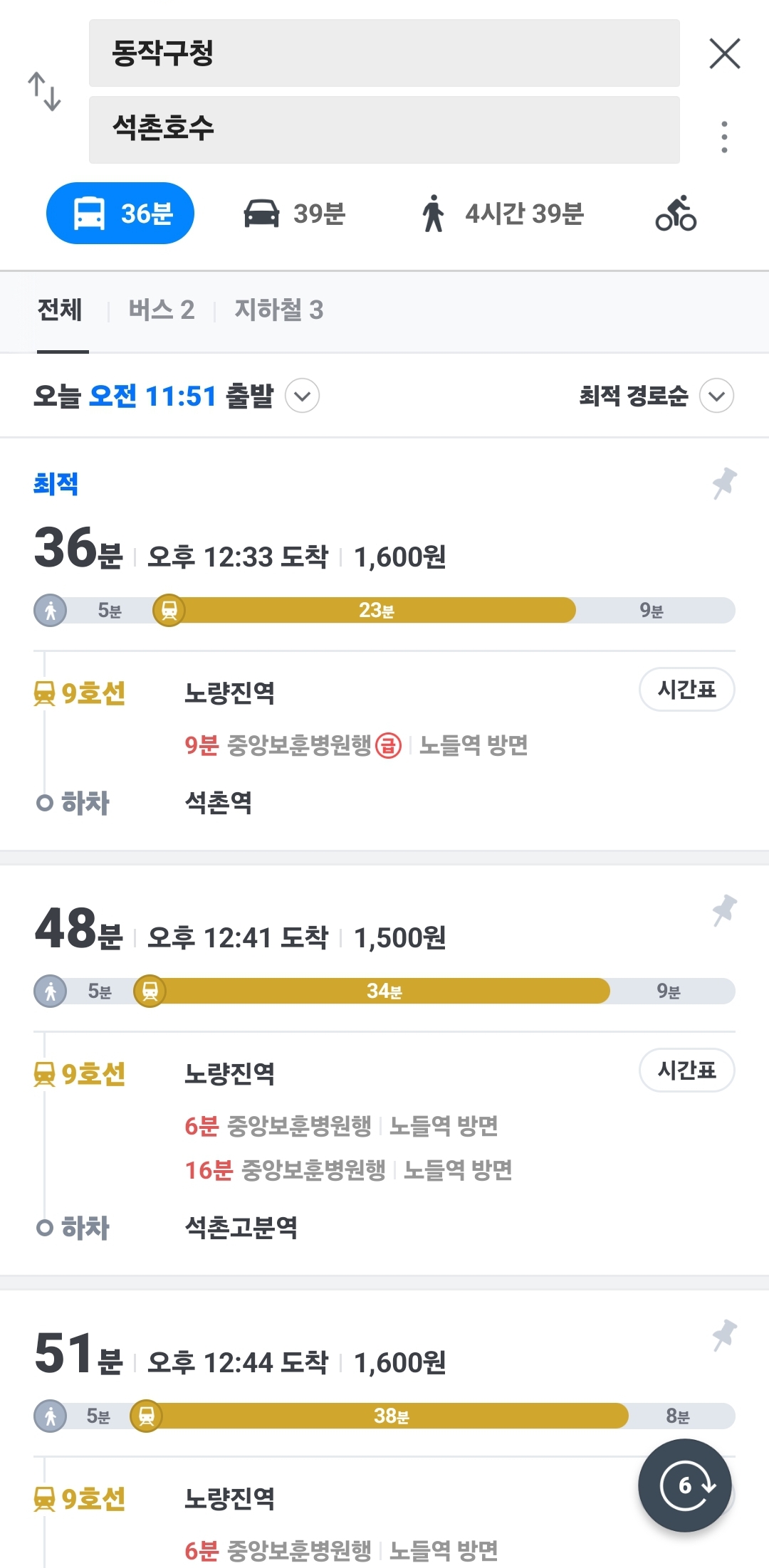This screenshot has height=1568, width=769.
Task: Switch to the 지하철 3 tab
Action: [278, 310]
